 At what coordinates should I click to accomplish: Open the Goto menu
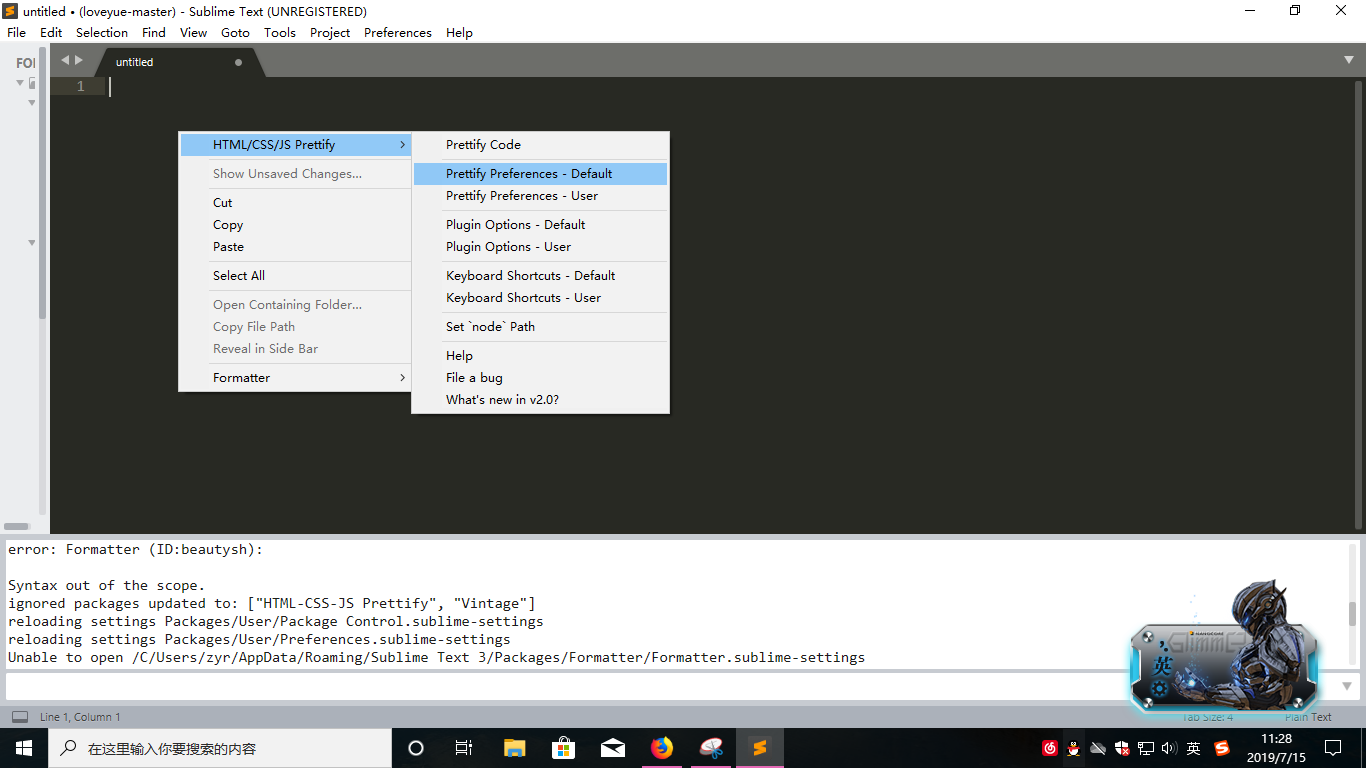tap(235, 32)
